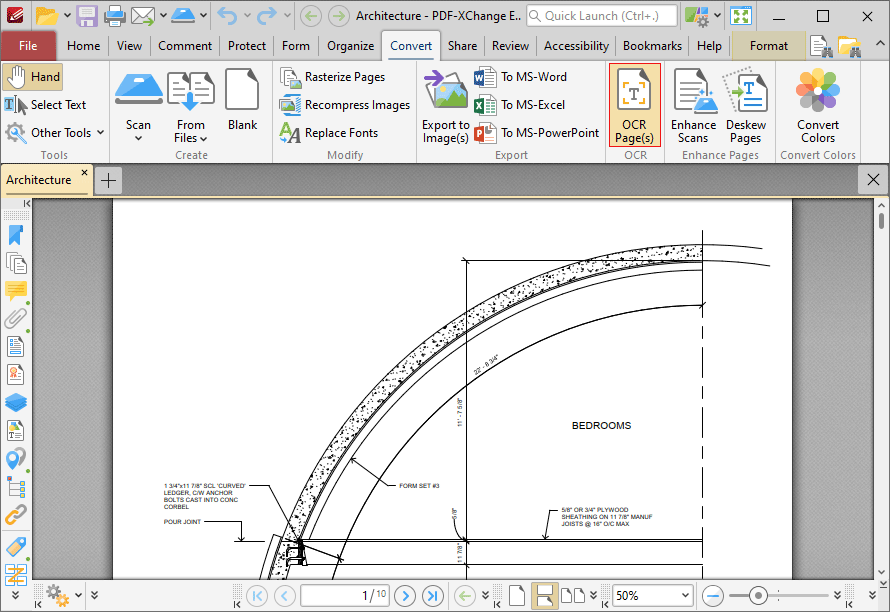Click Deskew Pages
890x612 pixels.
pyautogui.click(x=745, y=105)
